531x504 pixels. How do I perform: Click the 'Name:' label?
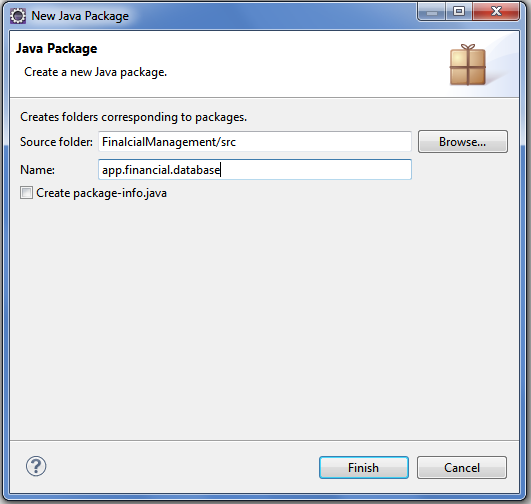click(x=37, y=170)
